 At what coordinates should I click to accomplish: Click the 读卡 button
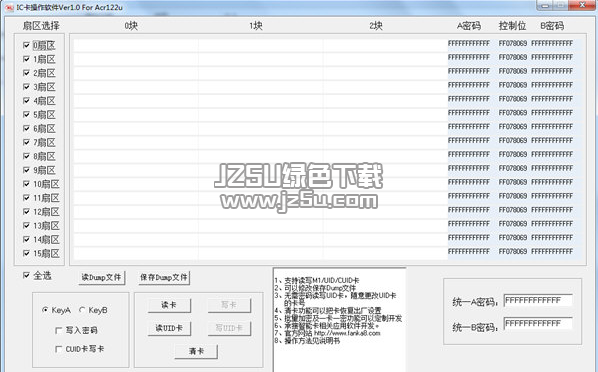[x=169, y=305]
